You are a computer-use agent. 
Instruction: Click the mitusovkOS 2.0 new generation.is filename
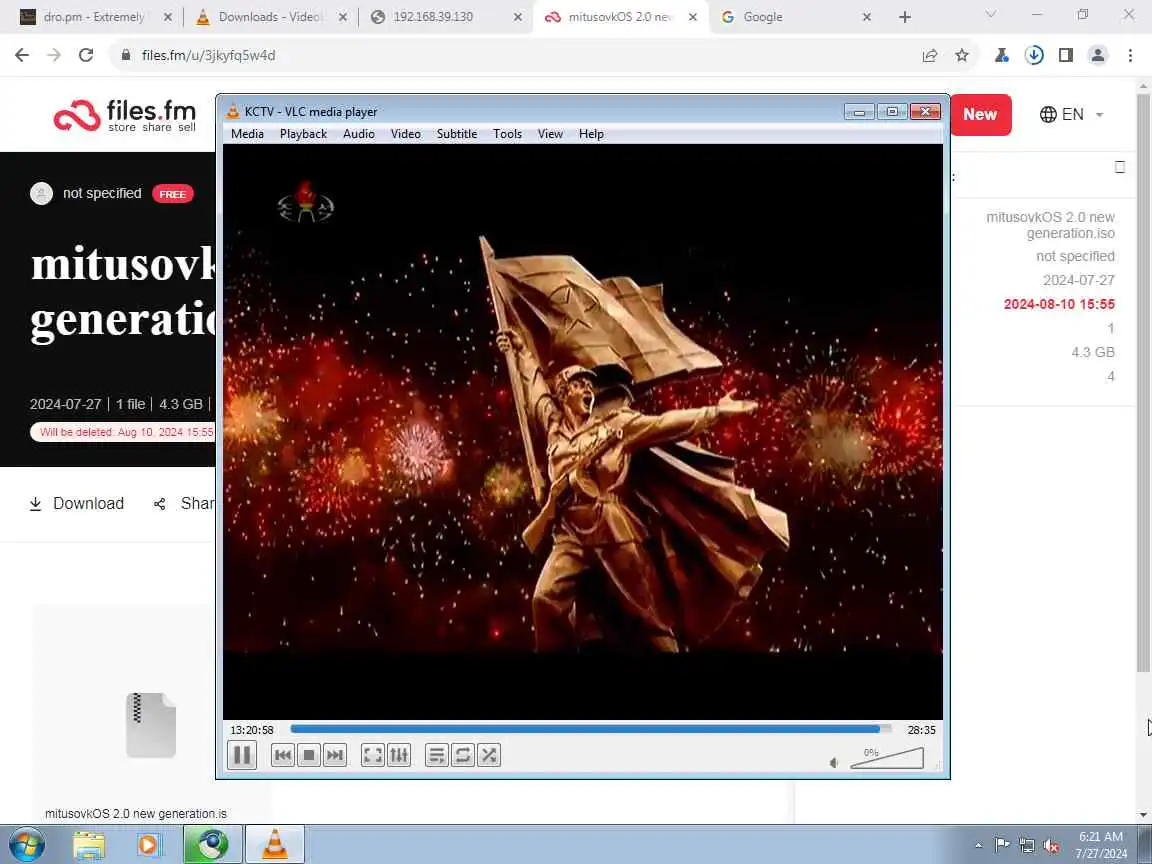pos(136,813)
